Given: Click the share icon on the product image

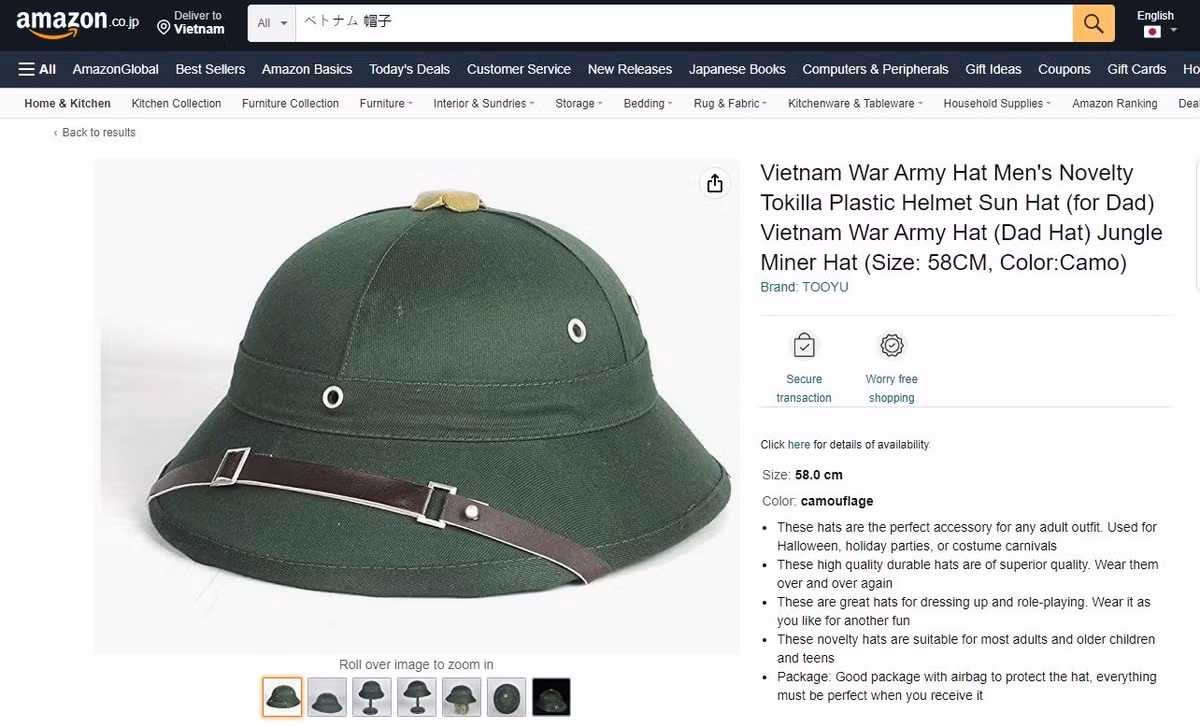Looking at the screenshot, I should [x=714, y=184].
